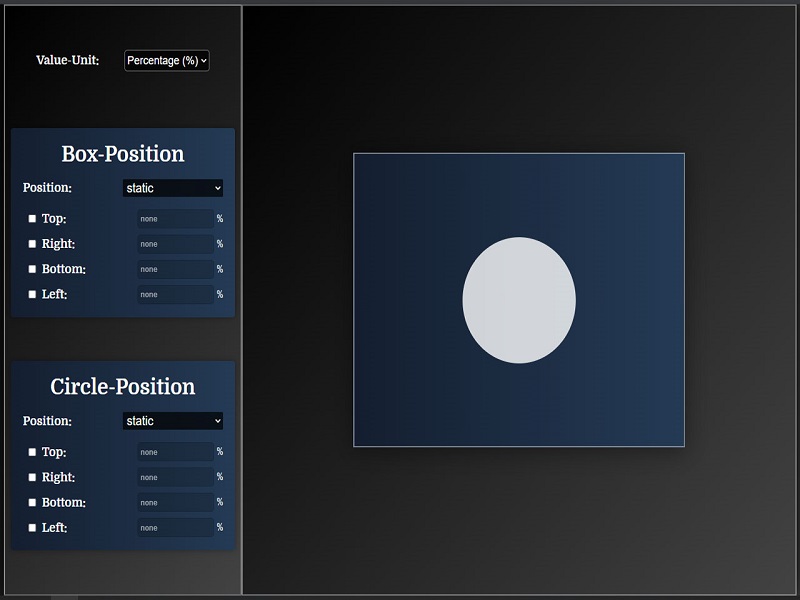Viewport: 800px width, 600px height.
Task: Enable the Bottom checkbox under Circle-Position
Action: [x=31, y=502]
